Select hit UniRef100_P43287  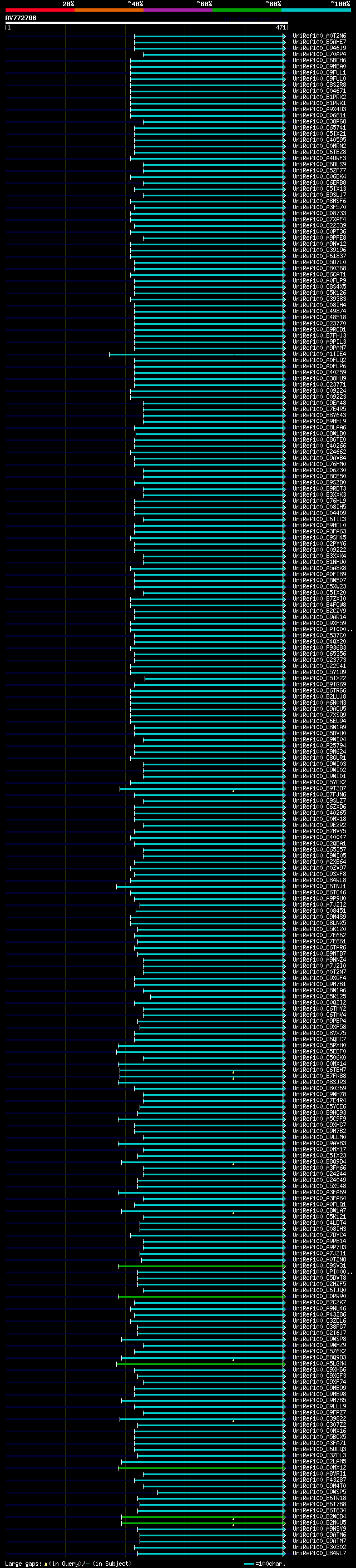pyautogui.click(x=319, y=1480)
